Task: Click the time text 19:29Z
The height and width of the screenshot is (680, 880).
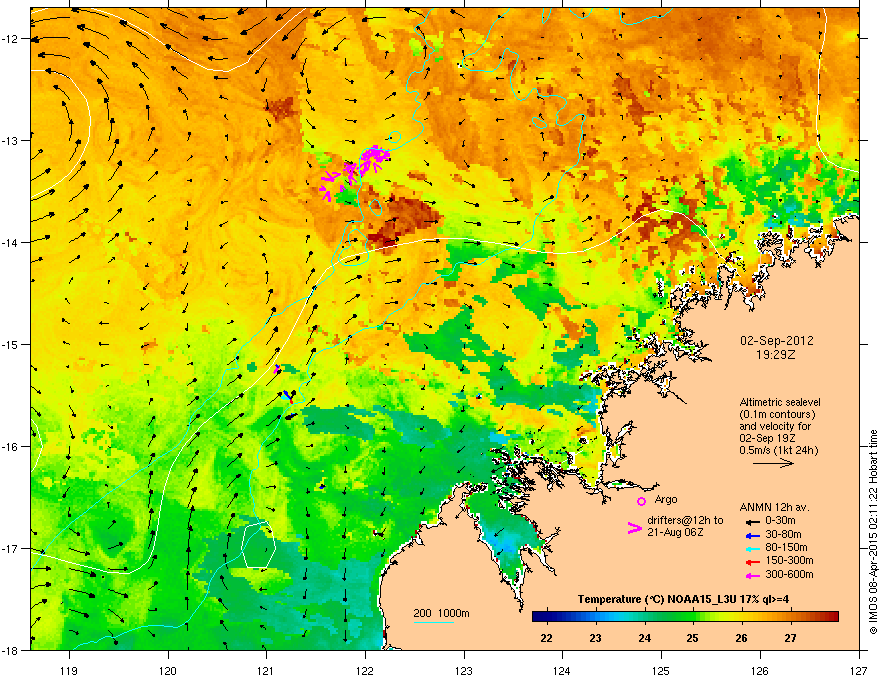Action: click(x=777, y=355)
